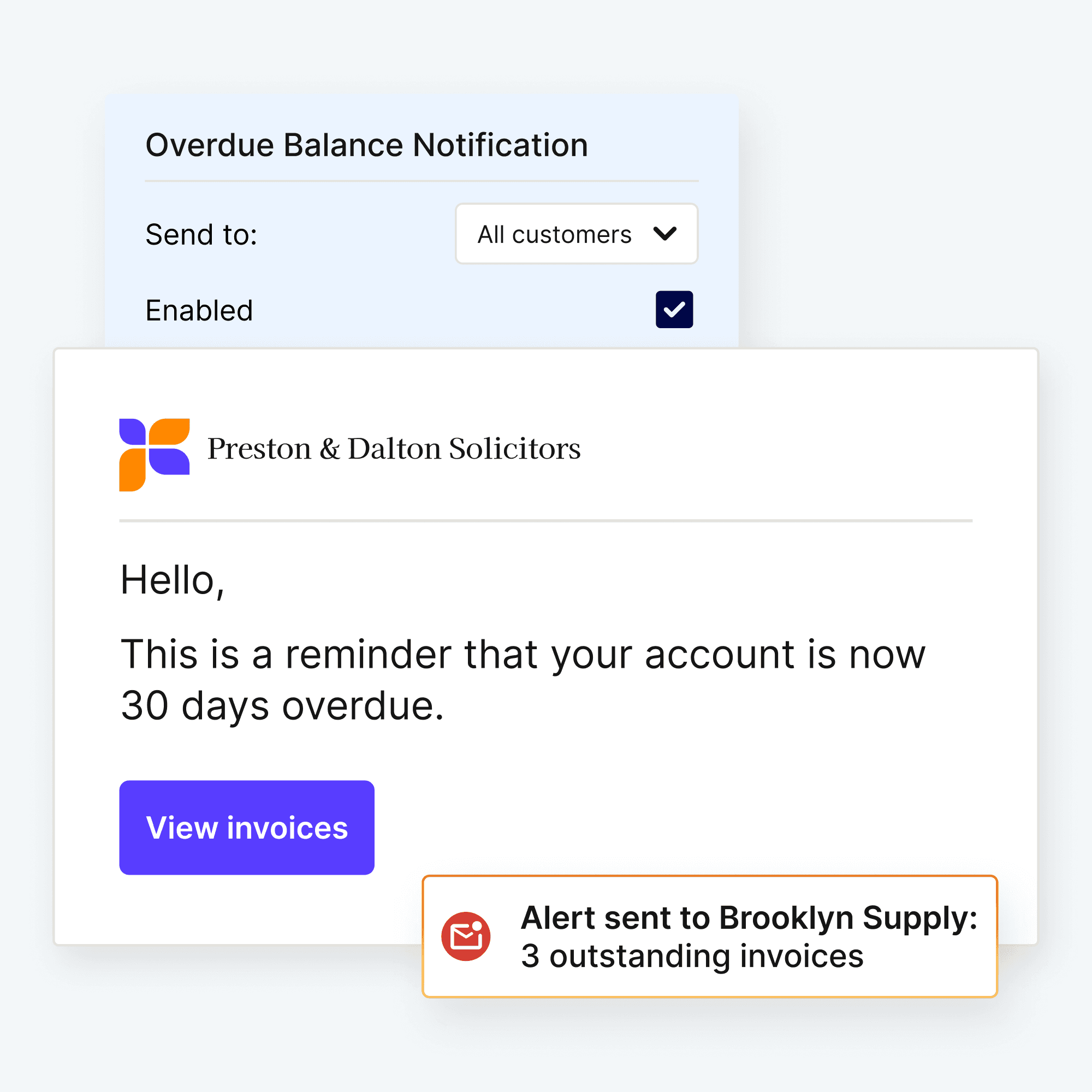Uncheck the Enabled checkbox
Screen dimensions: 1092x1092
pyautogui.click(x=674, y=309)
